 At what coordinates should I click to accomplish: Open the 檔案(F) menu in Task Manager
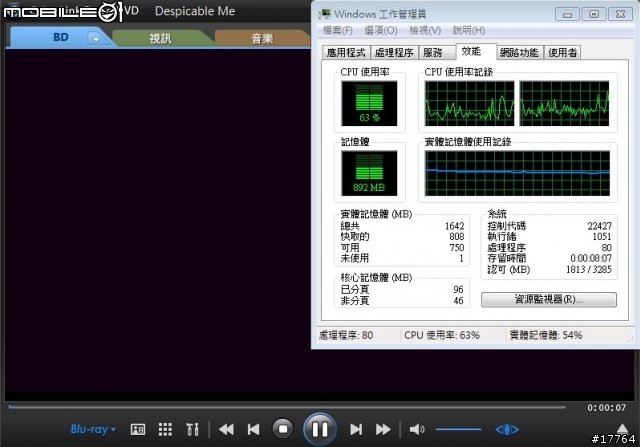338,30
